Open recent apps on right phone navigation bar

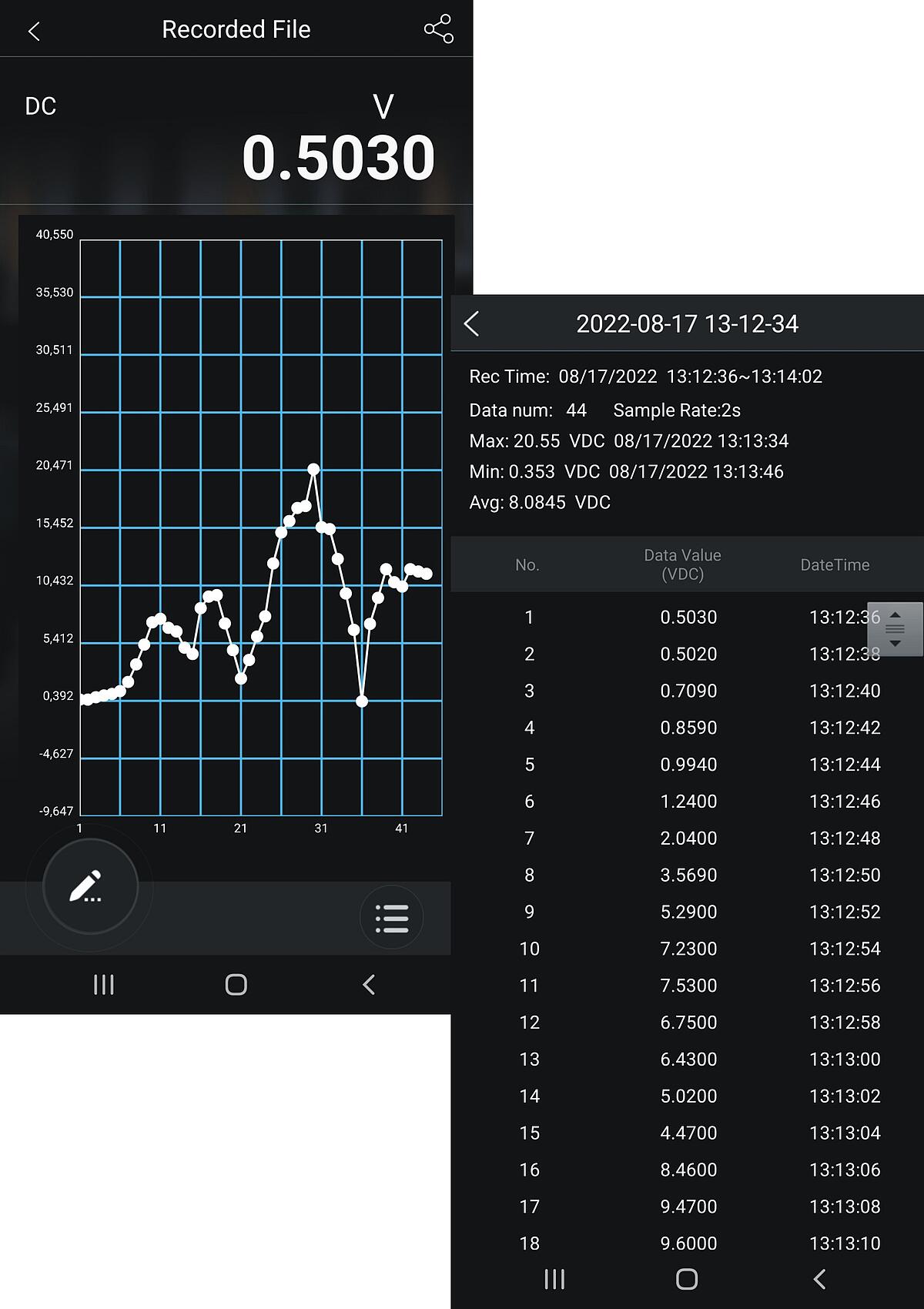pyautogui.click(x=554, y=1279)
